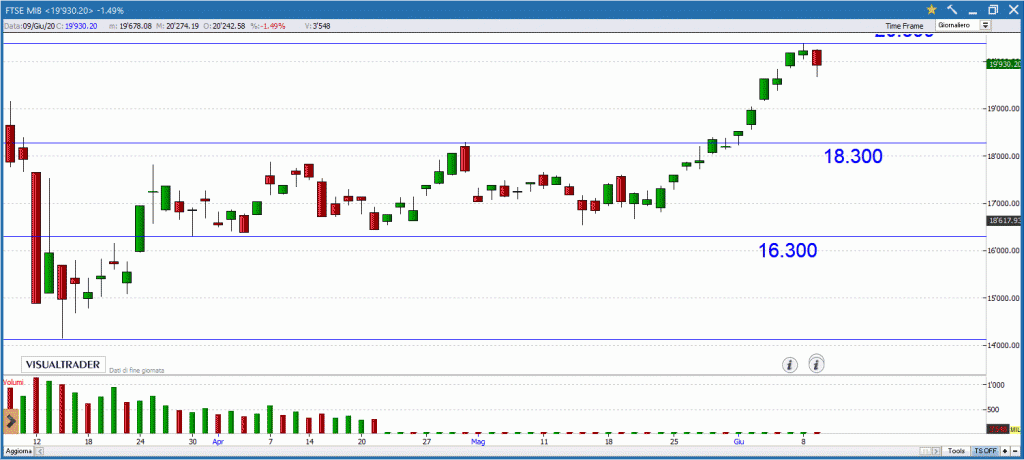This screenshot has height=460, width=1024.
Task: Zoom out with the minus button
Action: pos(1014,452)
